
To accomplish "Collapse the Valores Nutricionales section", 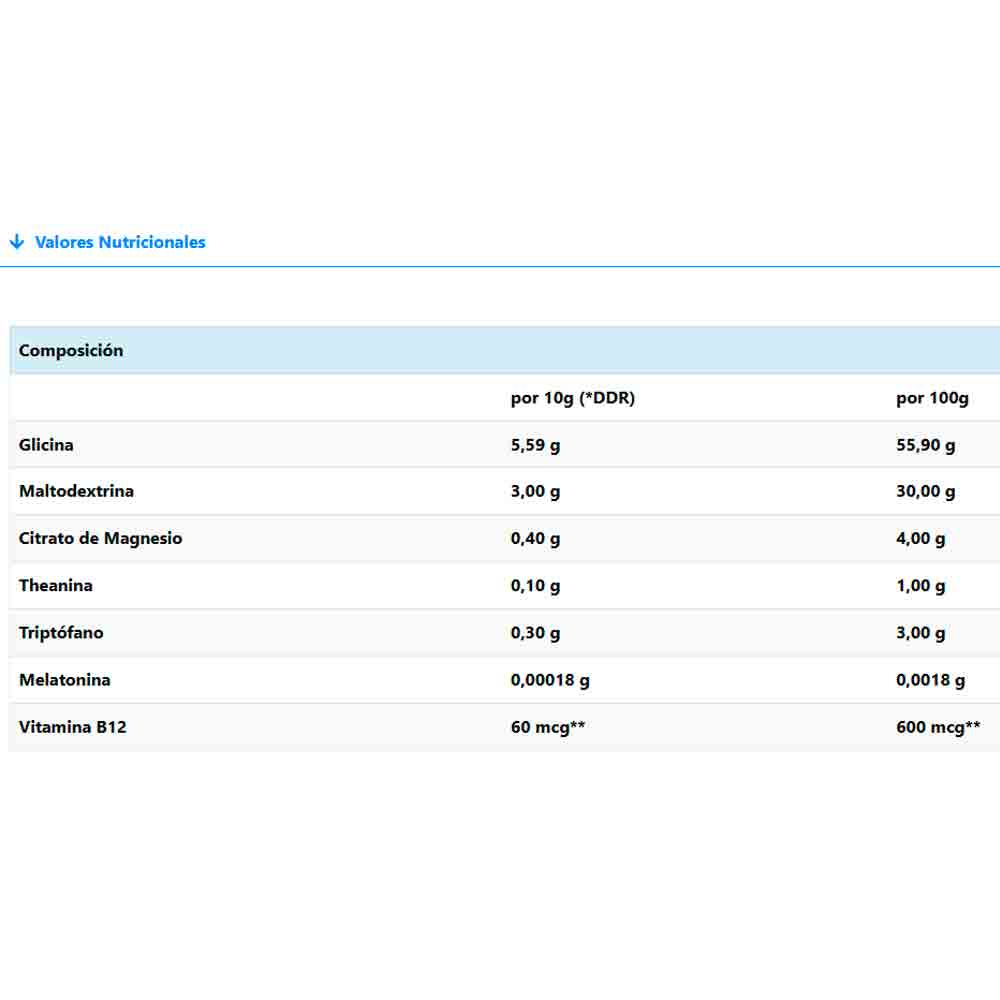I will coord(120,242).
